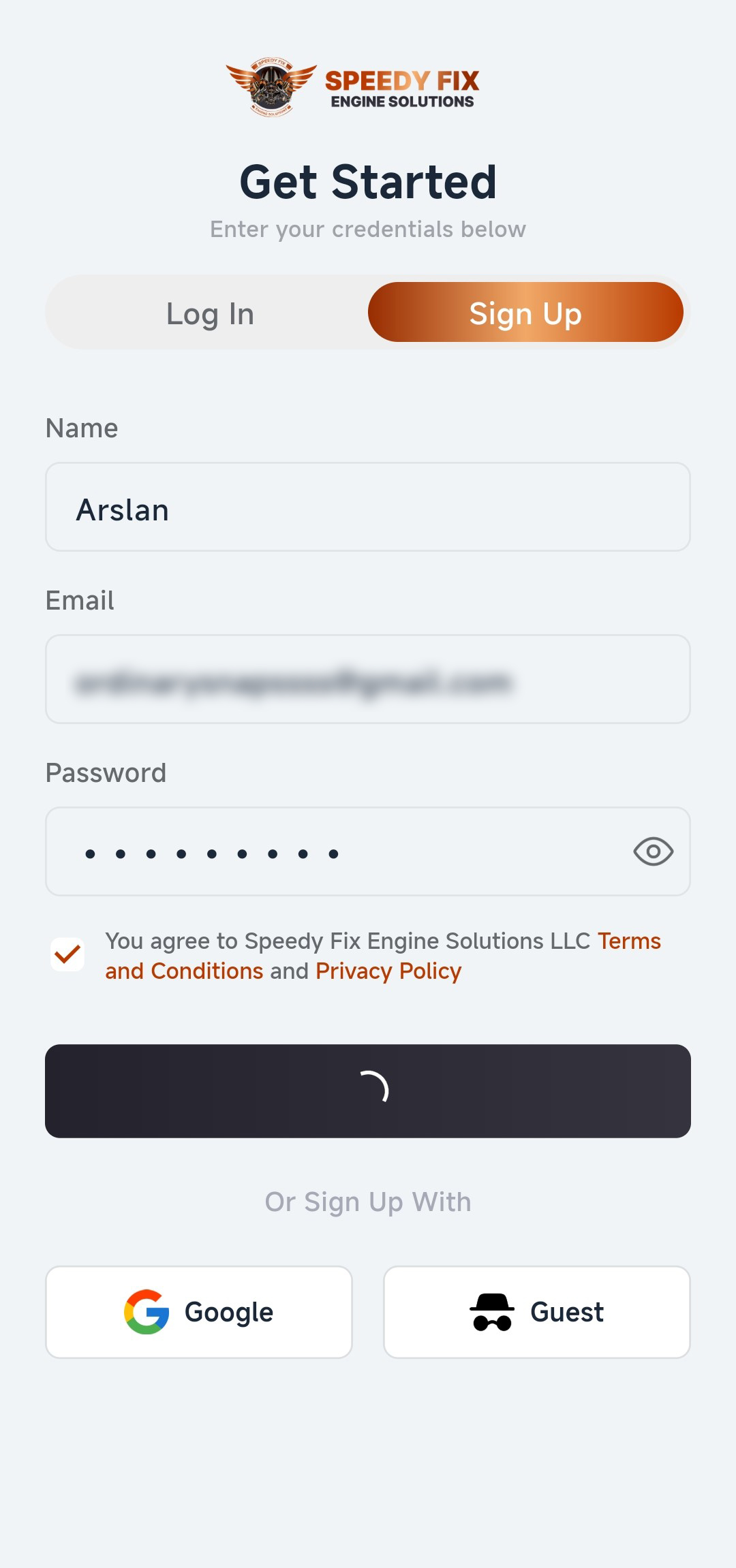Open the Privacy Policy link
Screen dimensions: 736x1568
(x=388, y=971)
